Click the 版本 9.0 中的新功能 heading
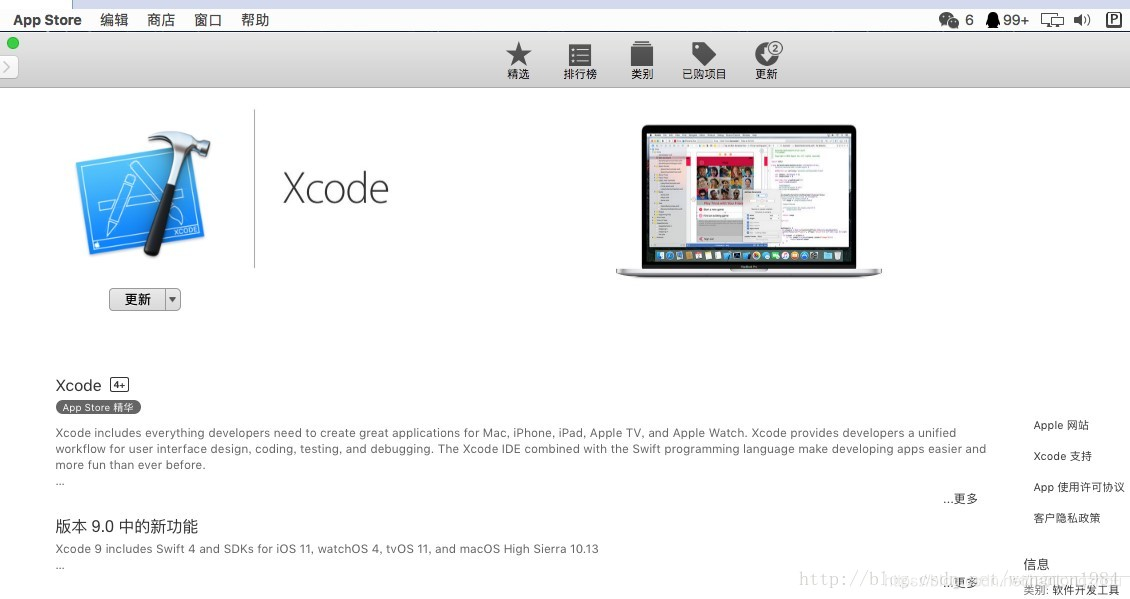This screenshot has width=1130, height=599. click(x=127, y=526)
